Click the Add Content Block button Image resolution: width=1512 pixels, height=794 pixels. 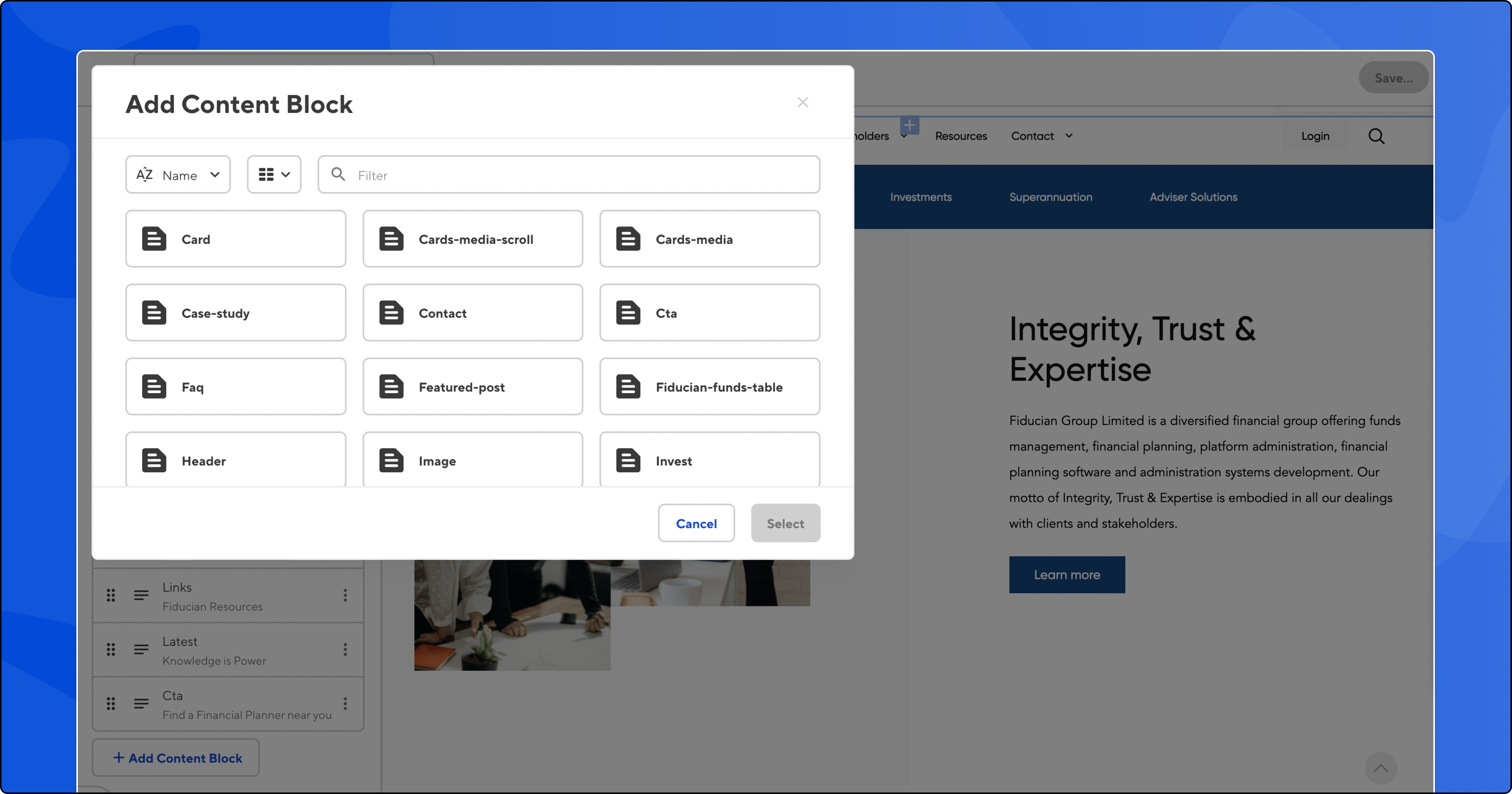(x=176, y=758)
